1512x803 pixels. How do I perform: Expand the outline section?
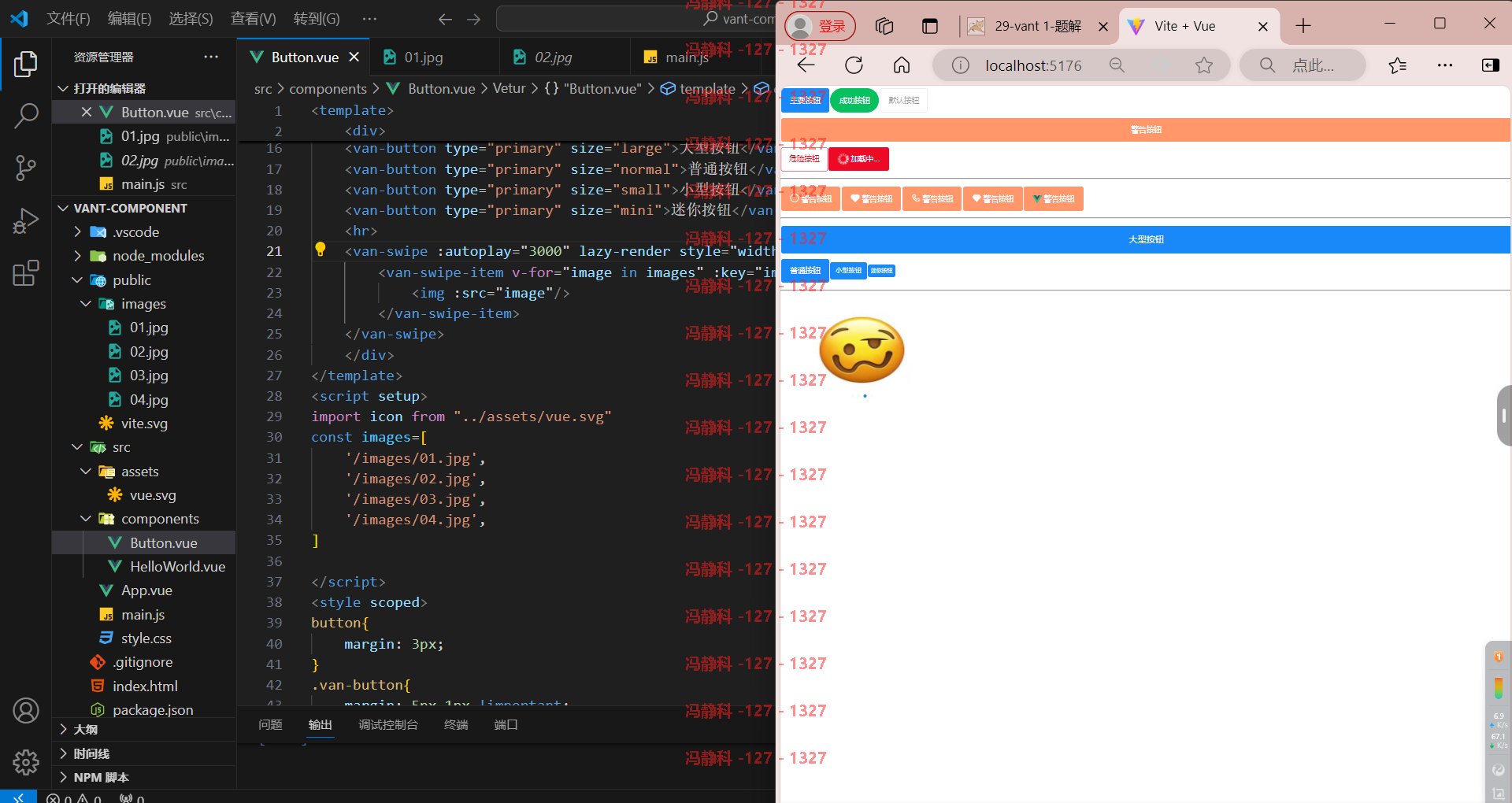click(144, 730)
